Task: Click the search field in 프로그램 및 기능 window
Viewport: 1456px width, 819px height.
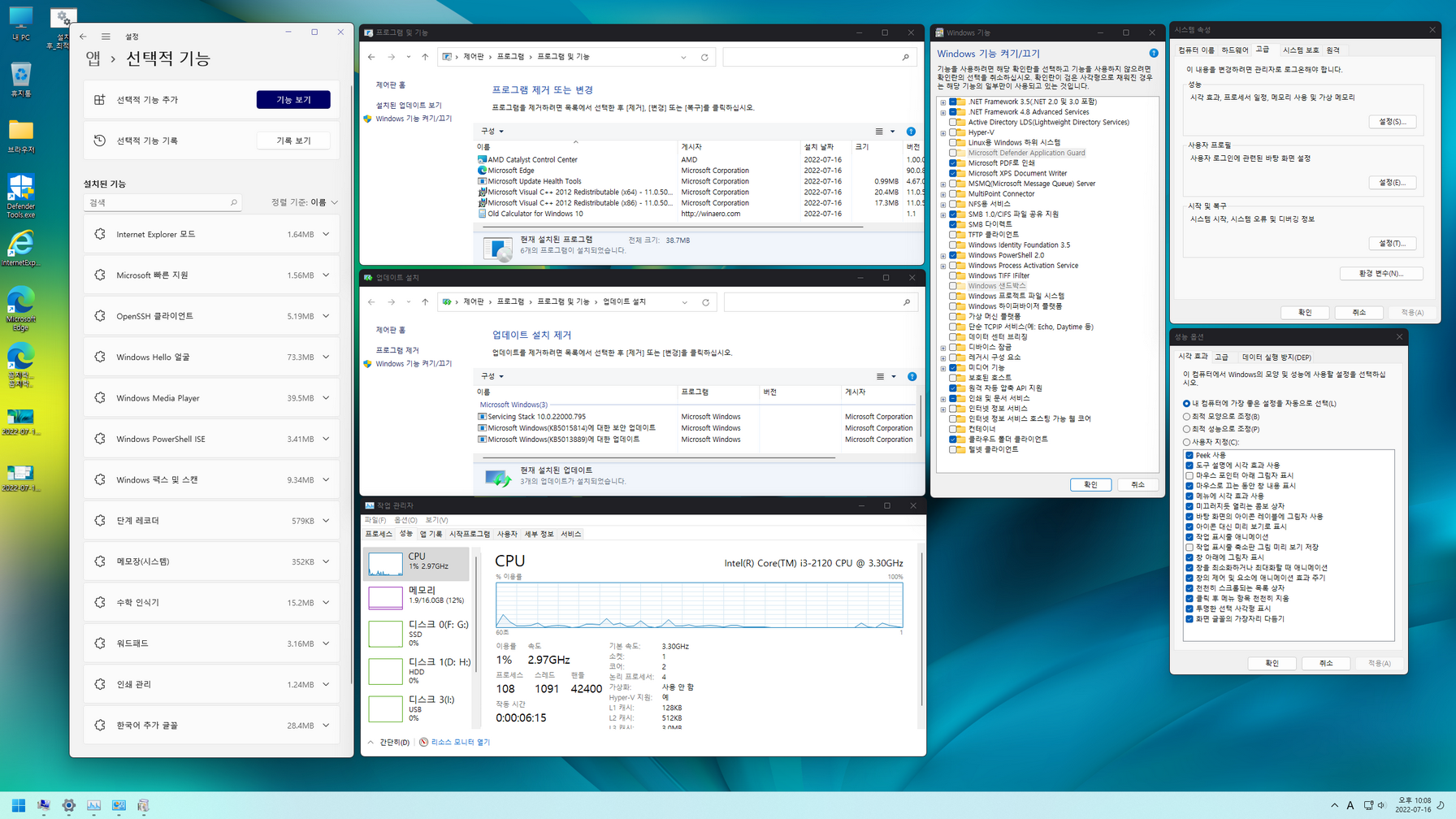Action: (819, 57)
